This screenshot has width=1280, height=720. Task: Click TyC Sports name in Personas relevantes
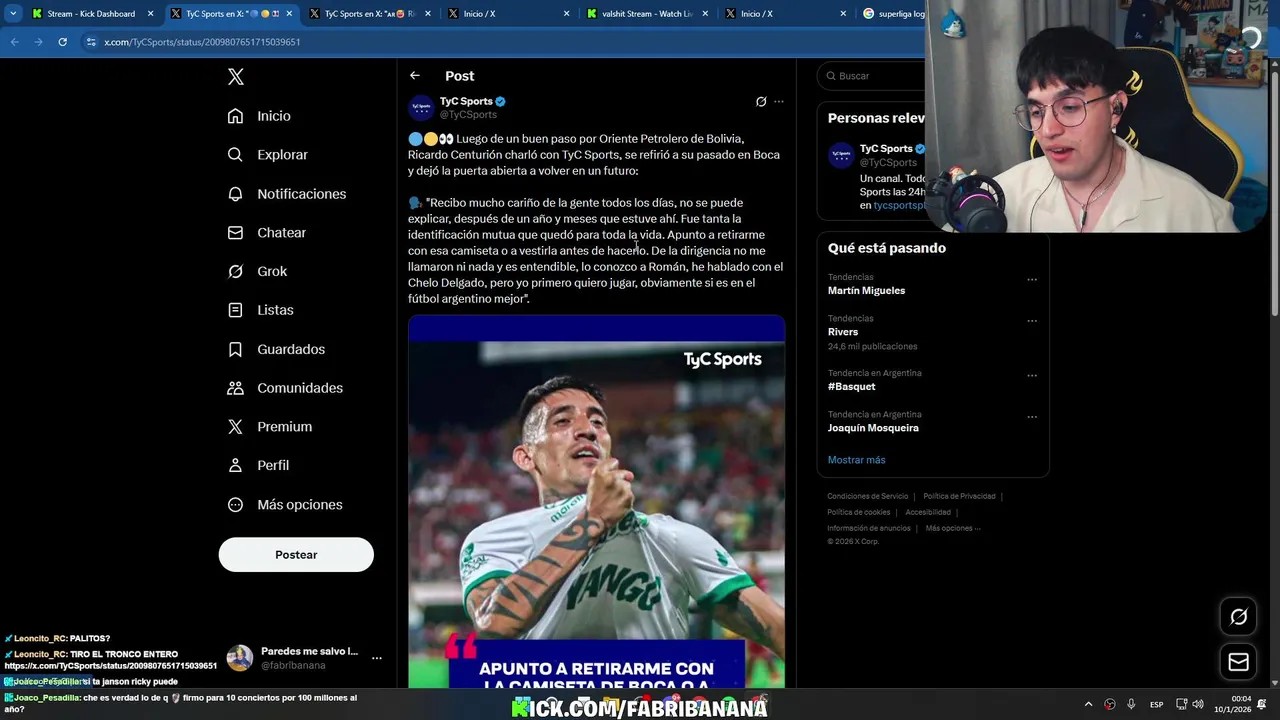pyautogui.click(x=886, y=149)
